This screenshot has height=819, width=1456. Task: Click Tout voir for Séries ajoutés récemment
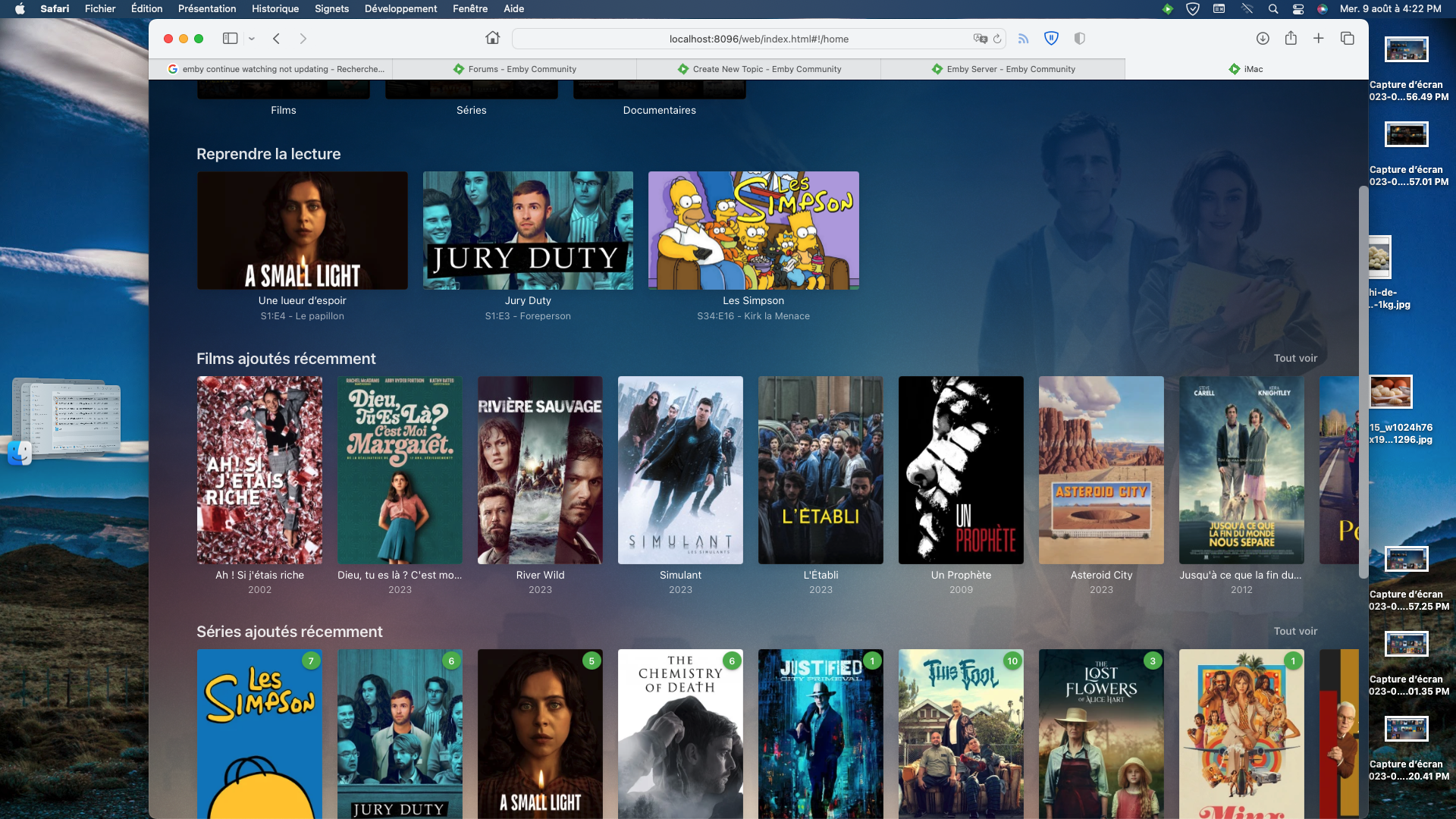(x=1295, y=631)
